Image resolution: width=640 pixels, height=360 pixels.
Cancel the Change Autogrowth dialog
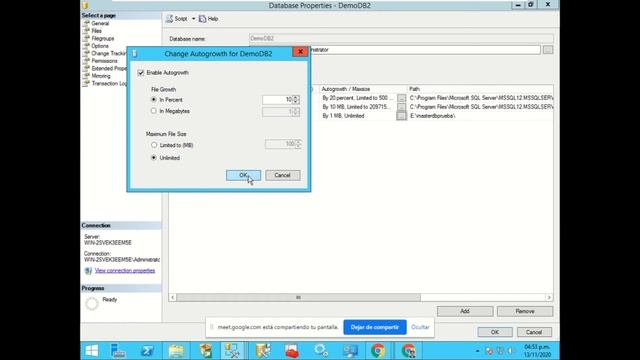(x=282, y=175)
